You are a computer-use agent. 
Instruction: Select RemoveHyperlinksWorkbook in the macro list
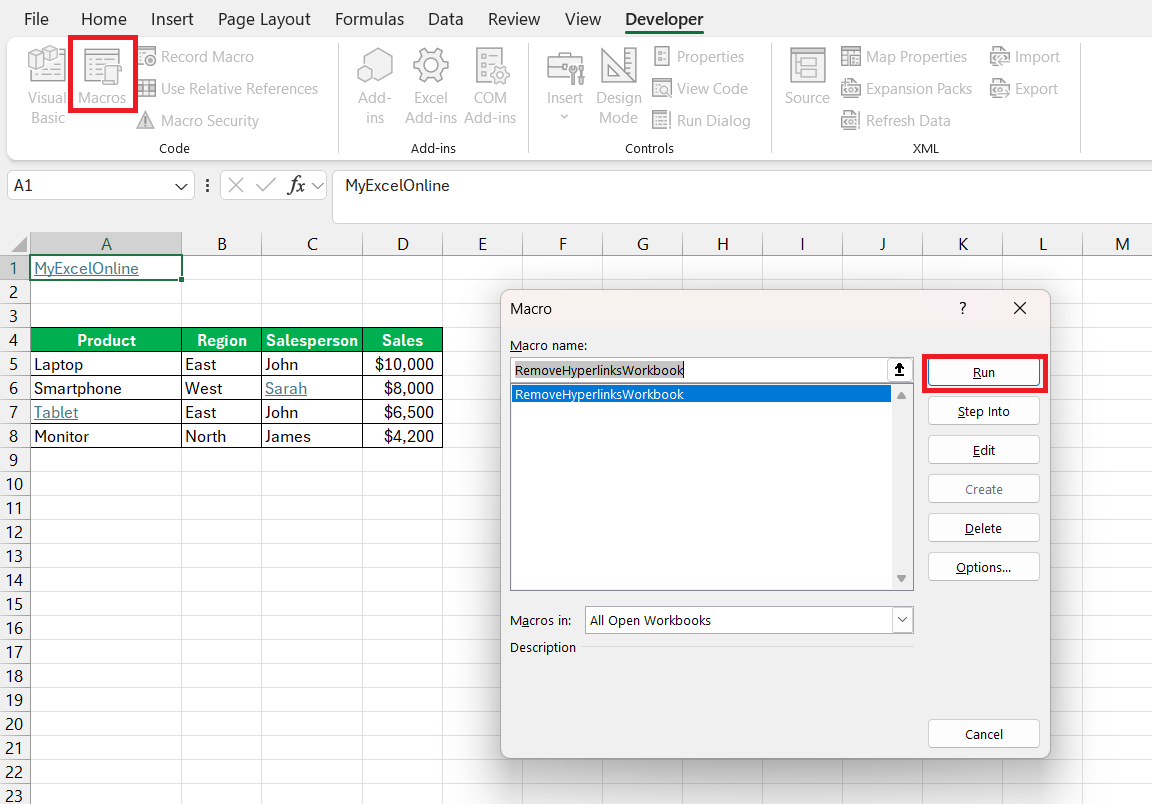point(702,395)
